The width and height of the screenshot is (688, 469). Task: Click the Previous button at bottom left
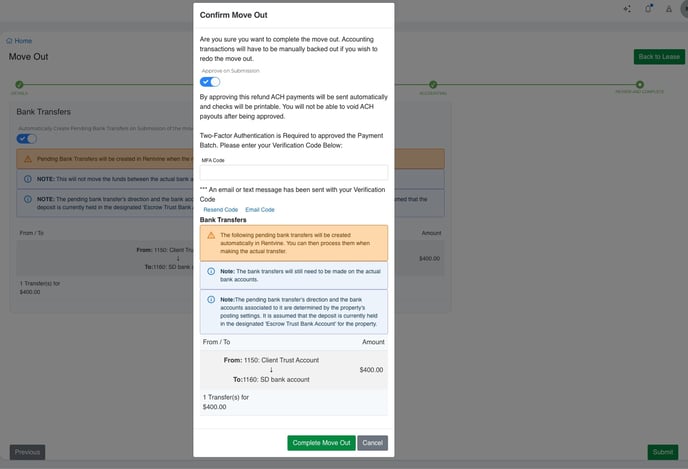click(x=27, y=452)
